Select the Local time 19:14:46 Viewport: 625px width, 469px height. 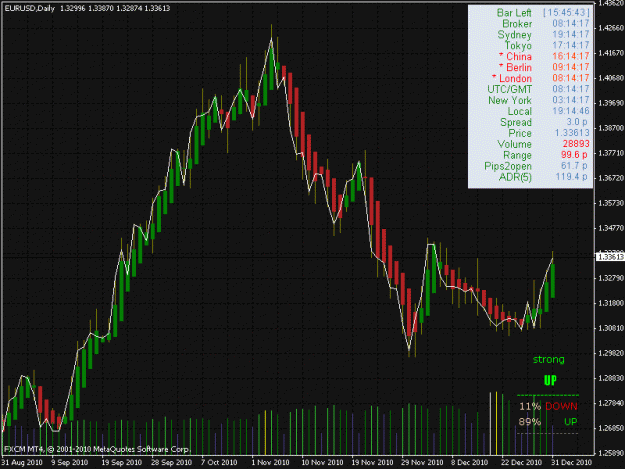pyautogui.click(x=570, y=111)
